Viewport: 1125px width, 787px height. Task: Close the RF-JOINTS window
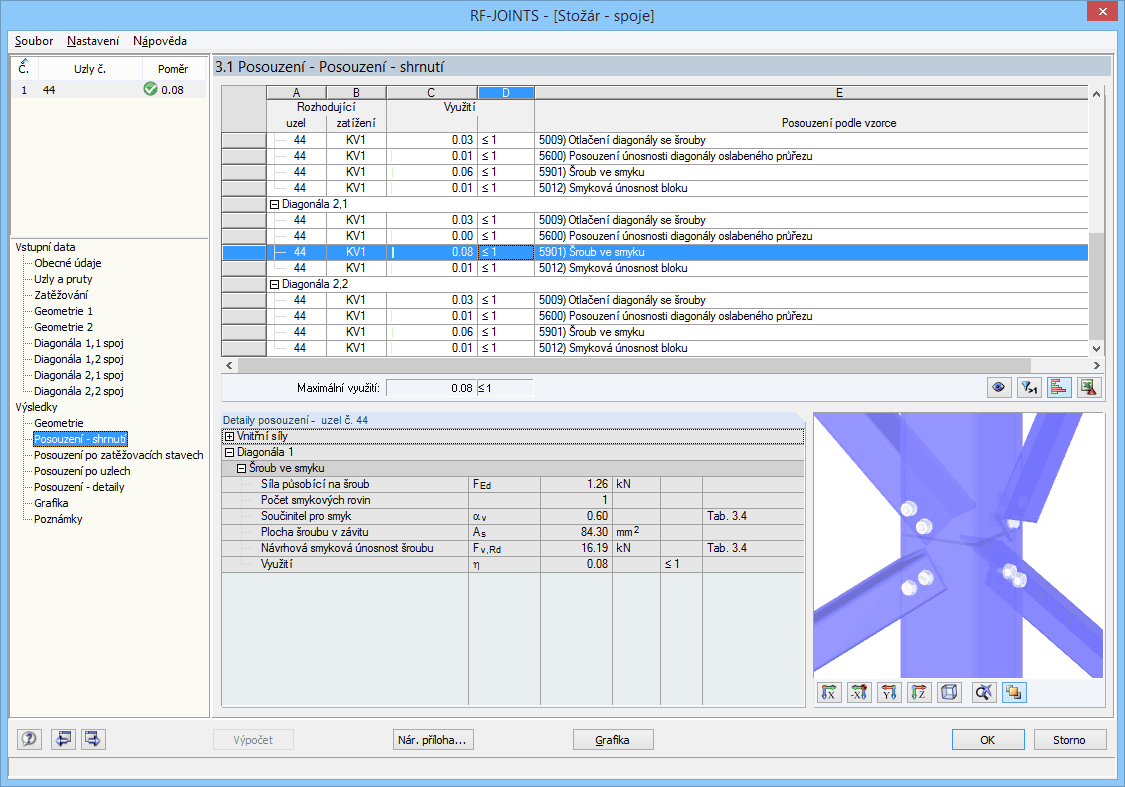[x=1102, y=12]
